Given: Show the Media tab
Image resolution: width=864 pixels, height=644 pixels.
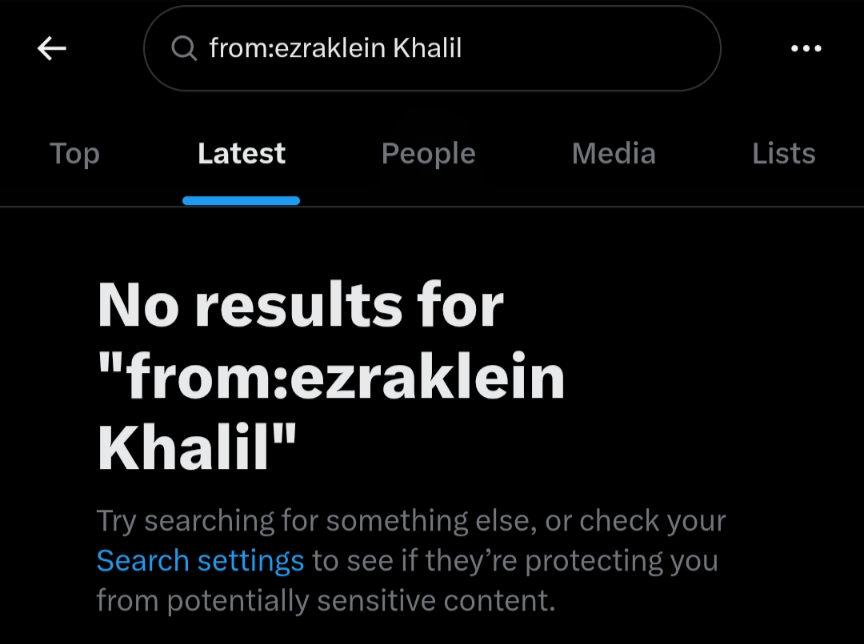Looking at the screenshot, I should coord(613,153).
